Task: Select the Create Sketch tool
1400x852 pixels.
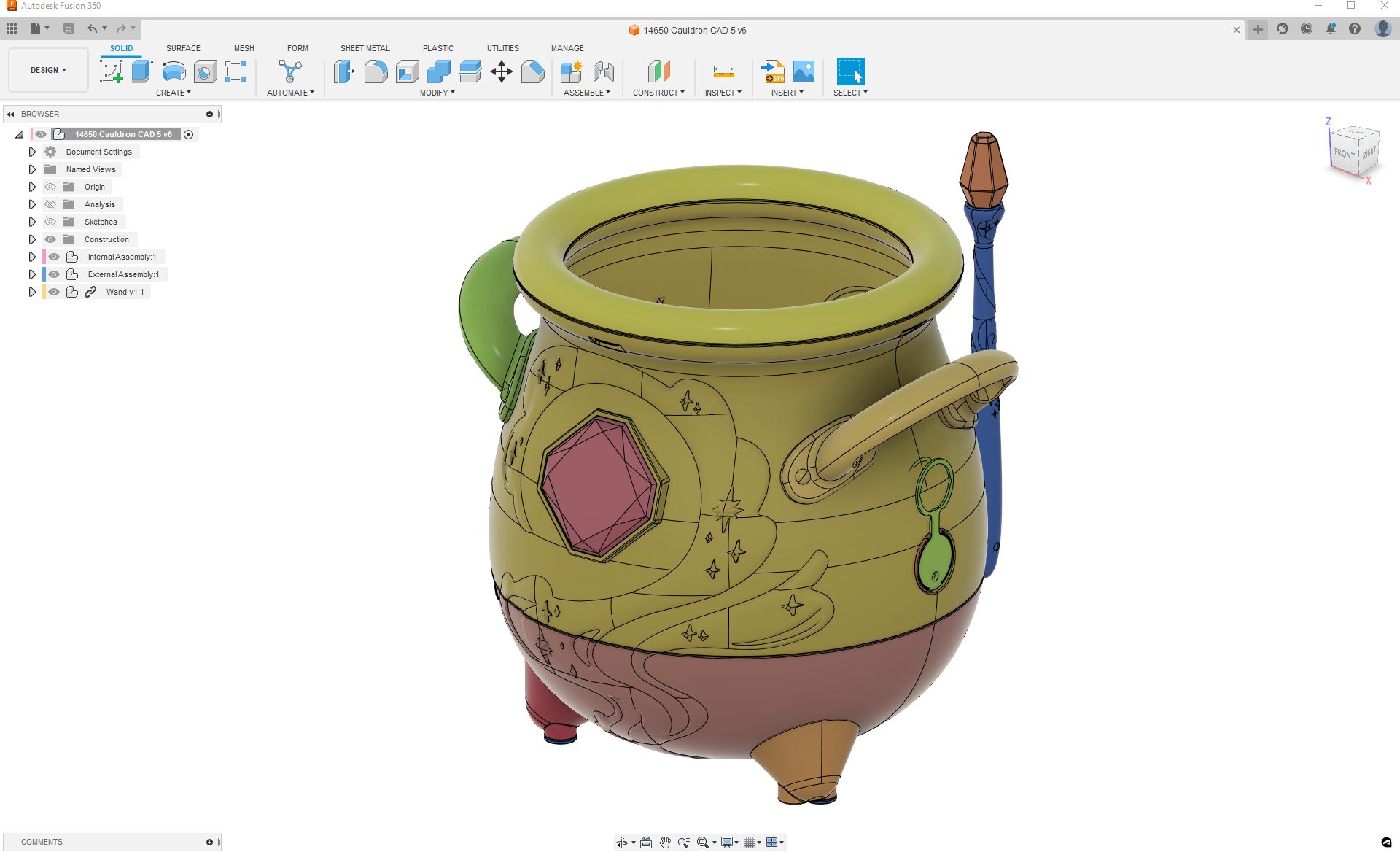Action: tap(111, 71)
